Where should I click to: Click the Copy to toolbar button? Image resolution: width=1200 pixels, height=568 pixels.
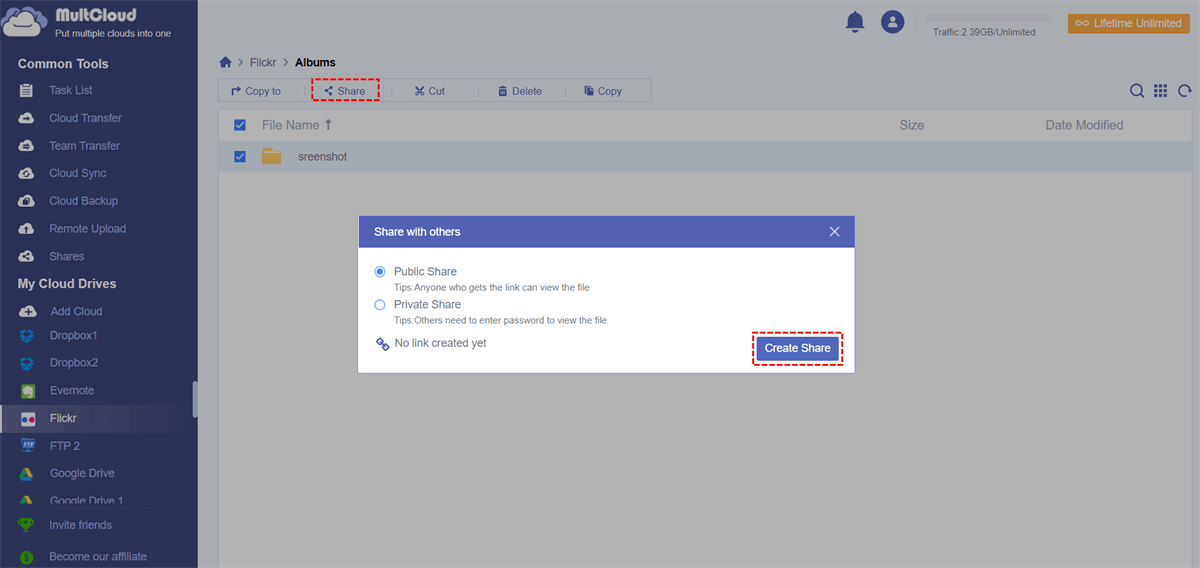coord(256,91)
